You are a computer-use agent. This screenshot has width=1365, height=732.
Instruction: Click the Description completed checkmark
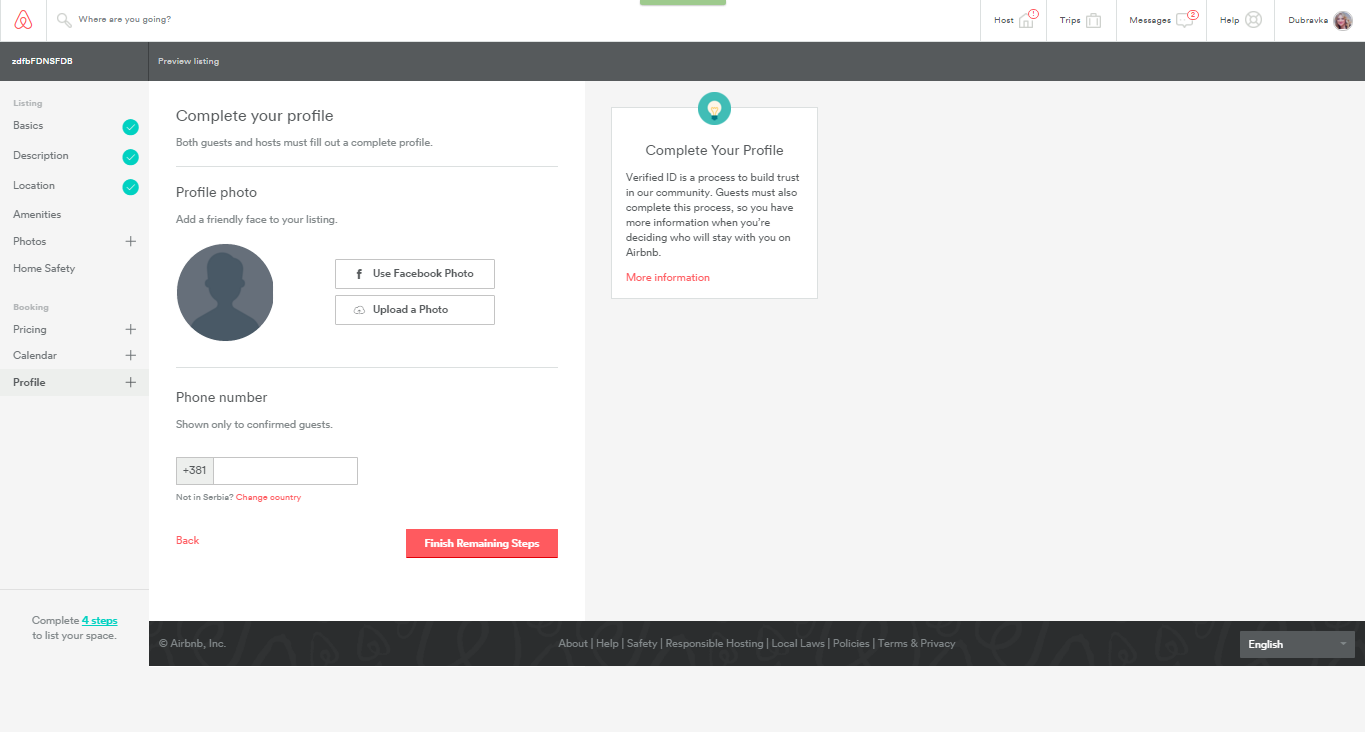130,157
